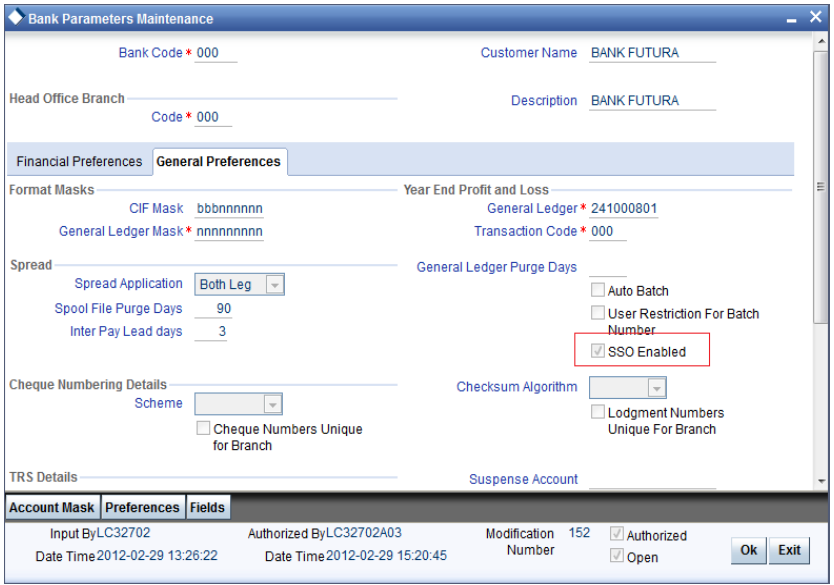Screen dimensions: 834x585
Task: Click the vertical scrollbar thumb
Action: pyautogui.click(x=821, y=186)
